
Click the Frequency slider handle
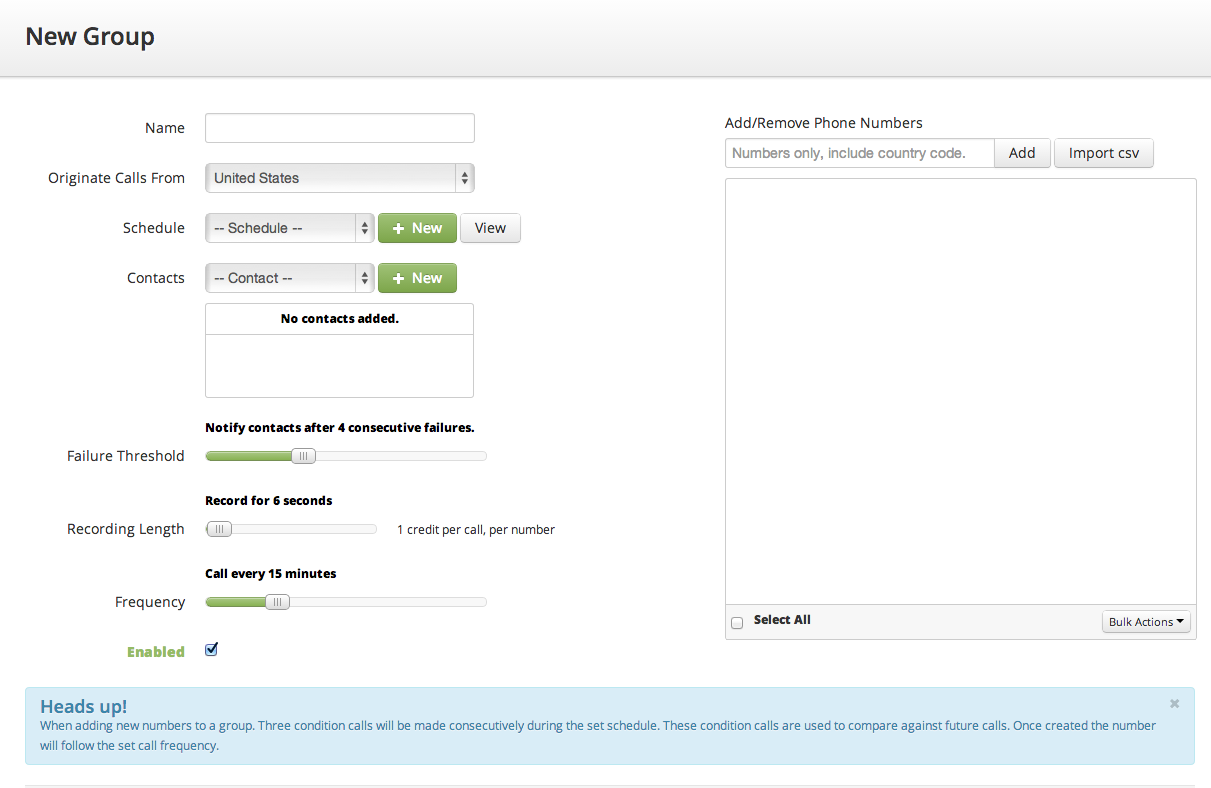tap(277, 602)
